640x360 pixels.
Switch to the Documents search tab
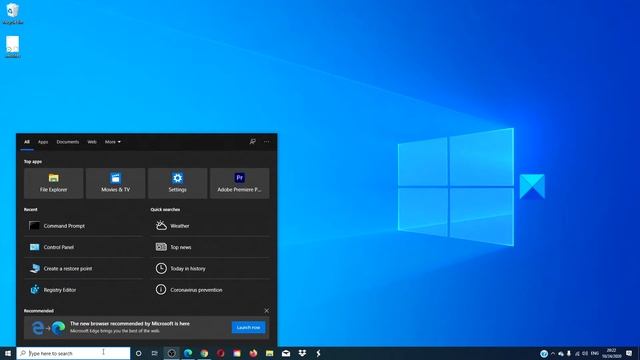pyautogui.click(x=68, y=142)
